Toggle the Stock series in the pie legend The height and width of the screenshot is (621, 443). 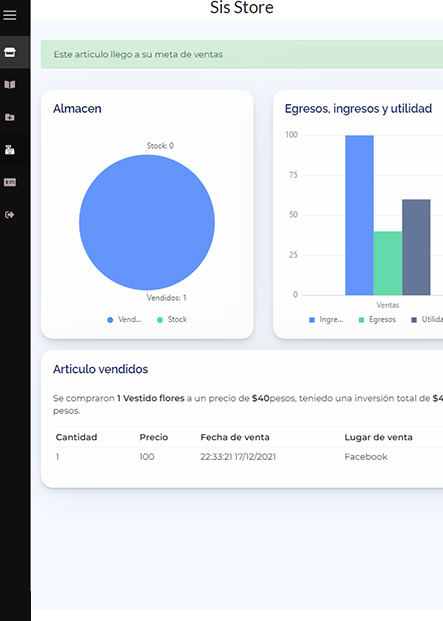tap(172, 320)
